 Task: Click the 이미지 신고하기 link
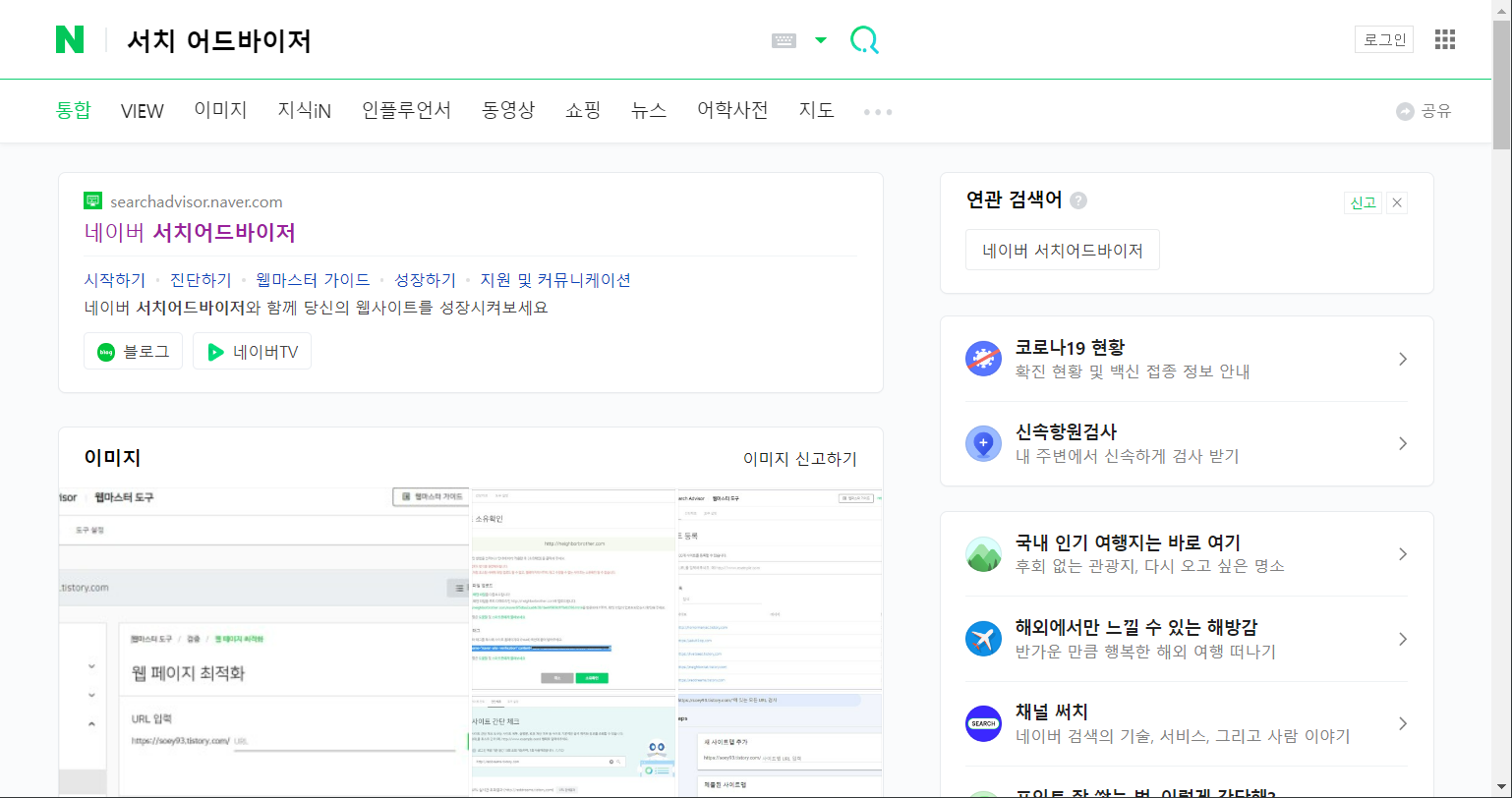(x=799, y=459)
